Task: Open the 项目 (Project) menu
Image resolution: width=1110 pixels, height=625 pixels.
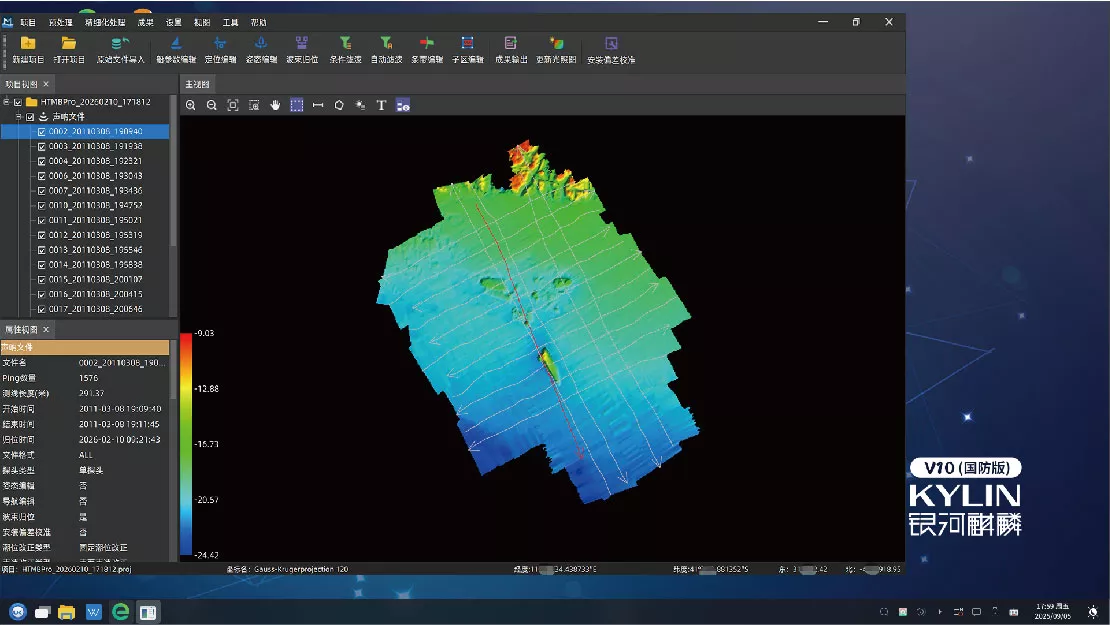Action: pyautogui.click(x=28, y=23)
